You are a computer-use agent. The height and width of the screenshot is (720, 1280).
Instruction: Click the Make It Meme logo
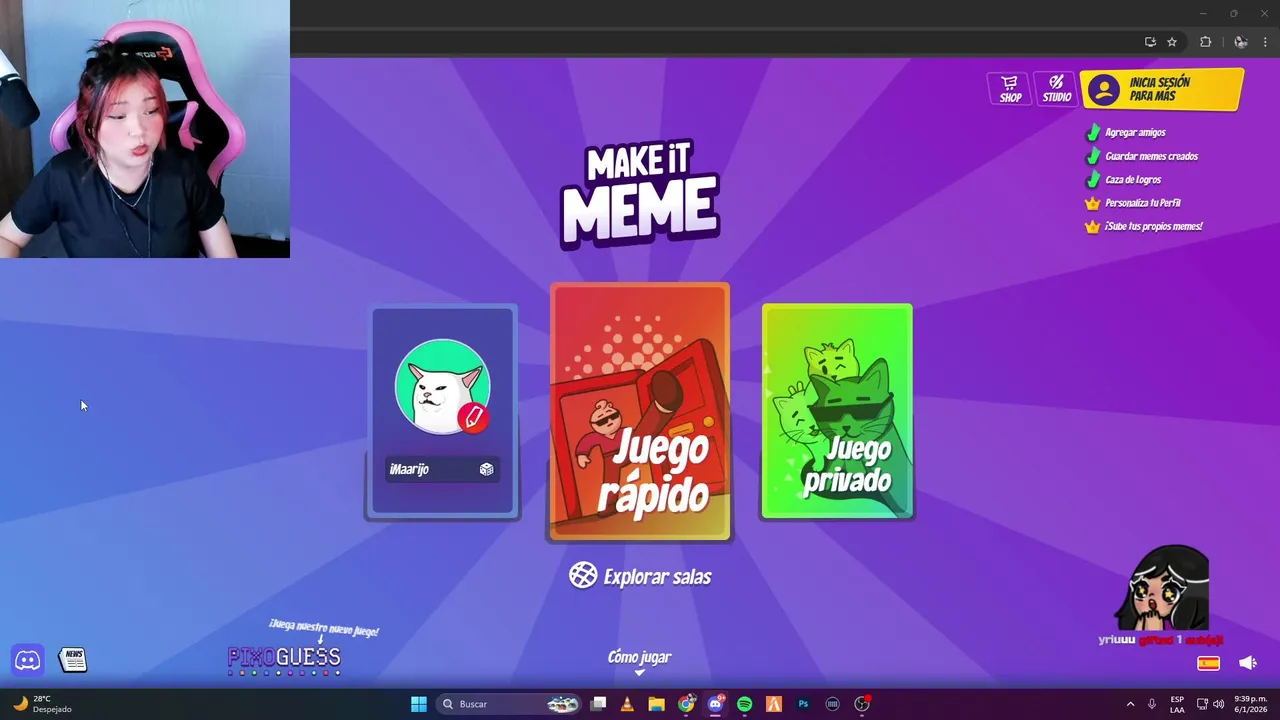640,194
